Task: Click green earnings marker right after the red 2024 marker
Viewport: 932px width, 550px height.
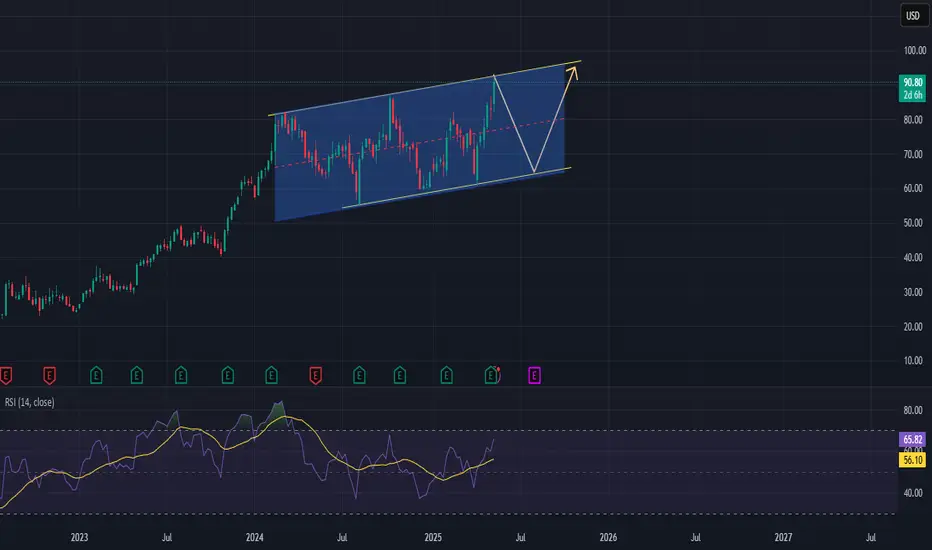Action: pyautogui.click(x=359, y=375)
